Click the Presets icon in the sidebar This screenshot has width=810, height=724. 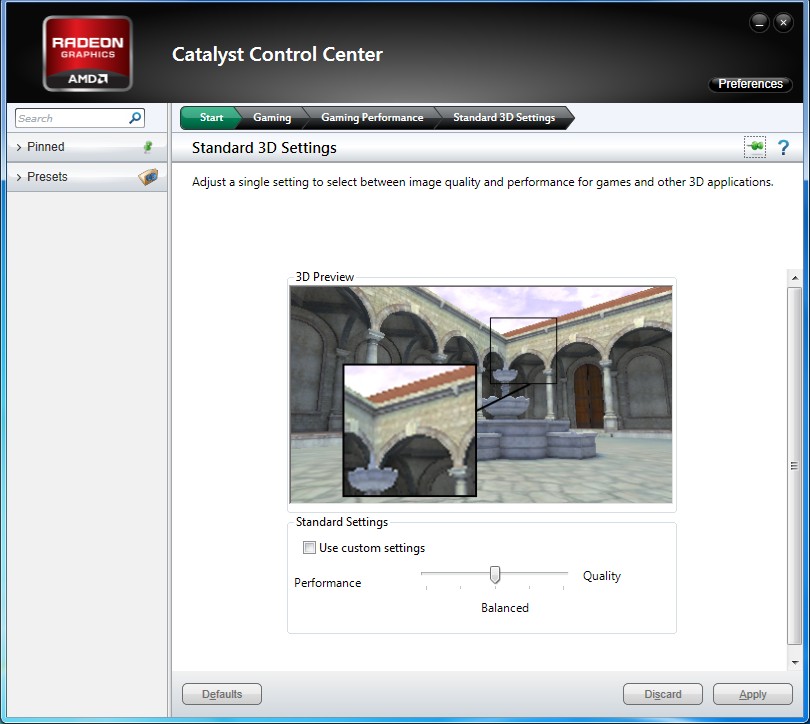click(147, 177)
